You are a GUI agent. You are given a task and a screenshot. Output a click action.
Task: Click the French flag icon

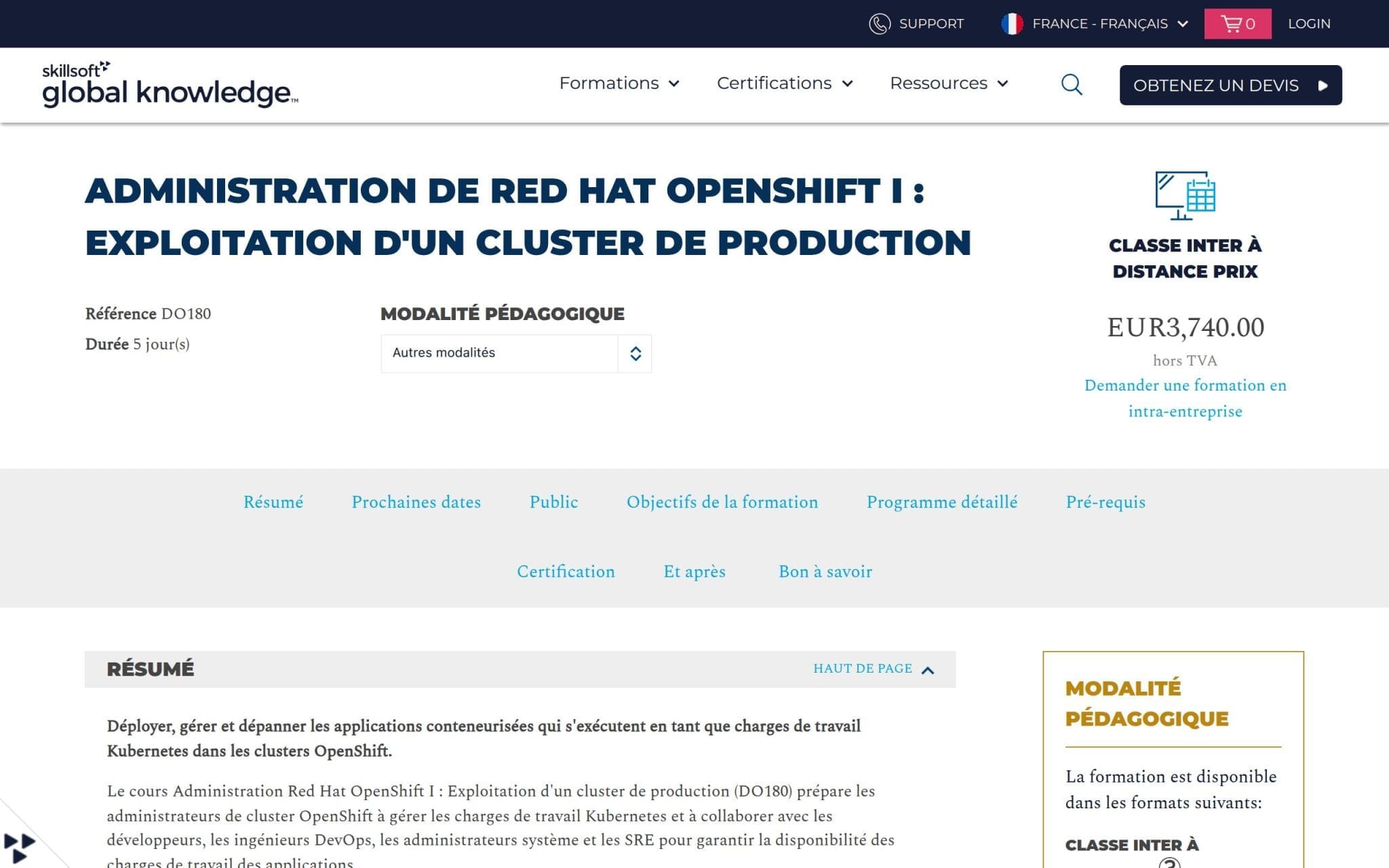click(x=1012, y=24)
